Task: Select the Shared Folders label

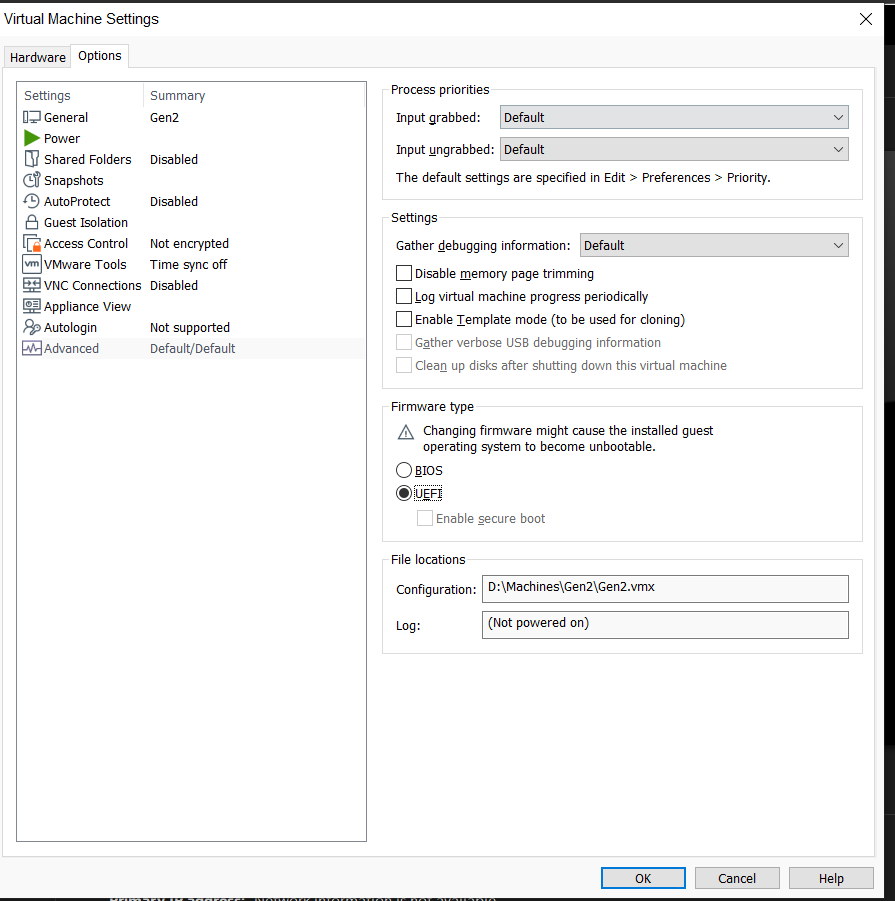Action: [x=87, y=159]
